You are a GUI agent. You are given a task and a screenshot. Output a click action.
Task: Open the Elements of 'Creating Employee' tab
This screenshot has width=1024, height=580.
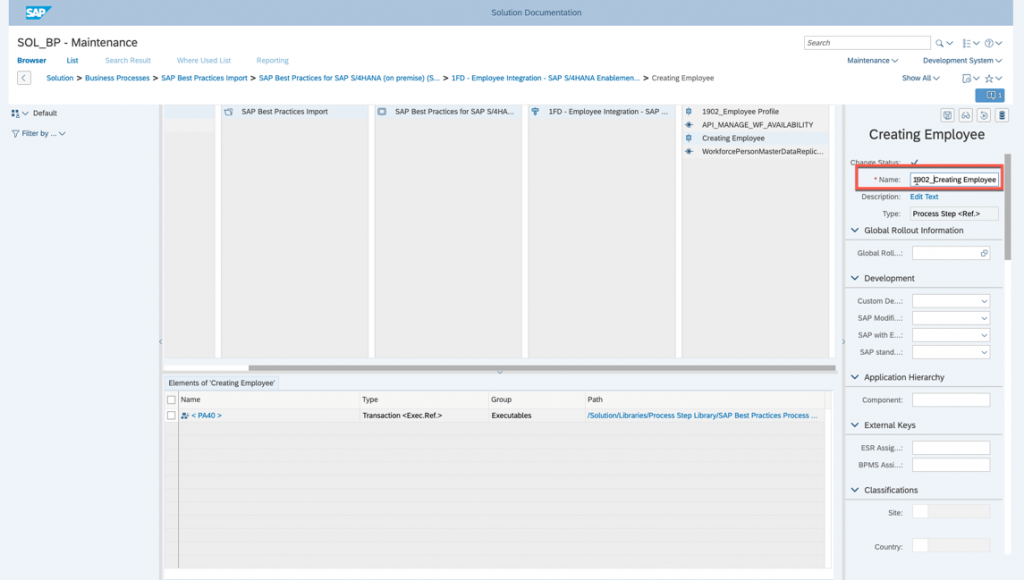click(x=221, y=383)
